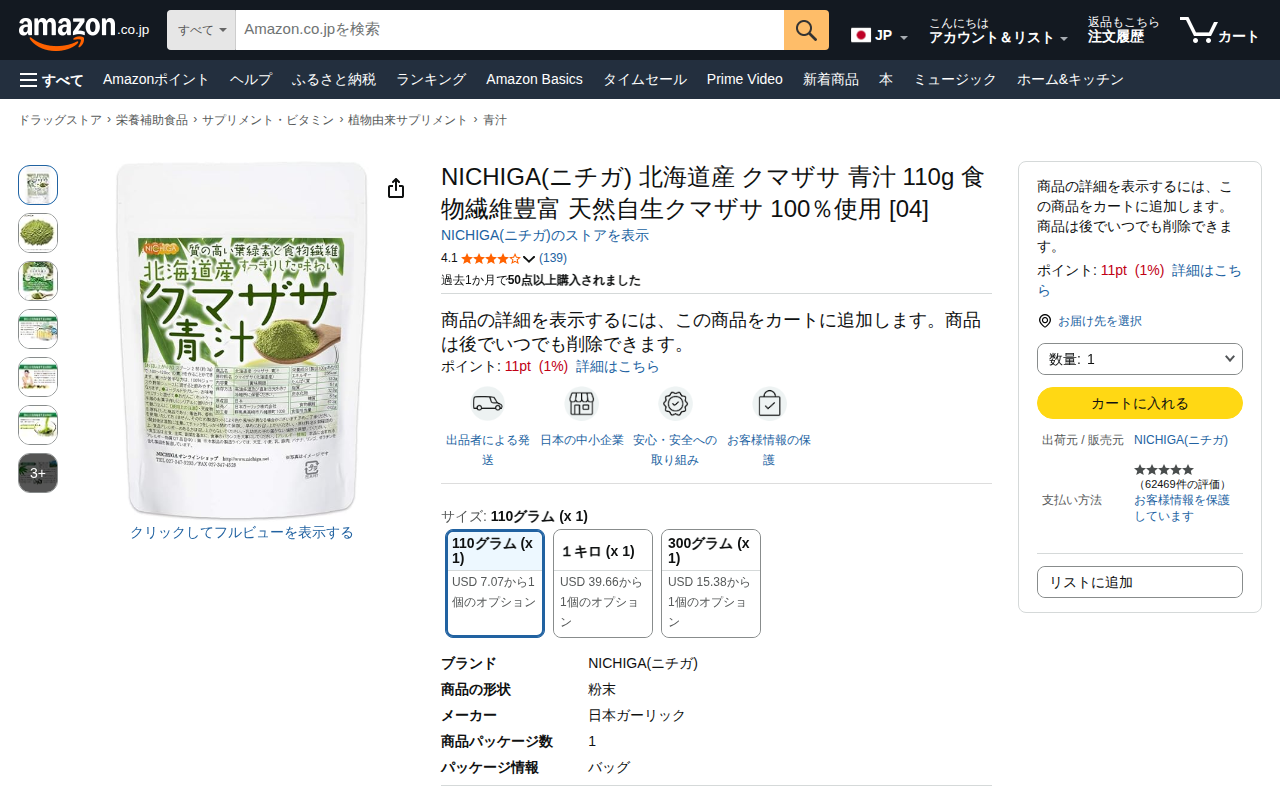
Task: Select the 110グラム (x 1) size option
Action: pyautogui.click(x=495, y=583)
